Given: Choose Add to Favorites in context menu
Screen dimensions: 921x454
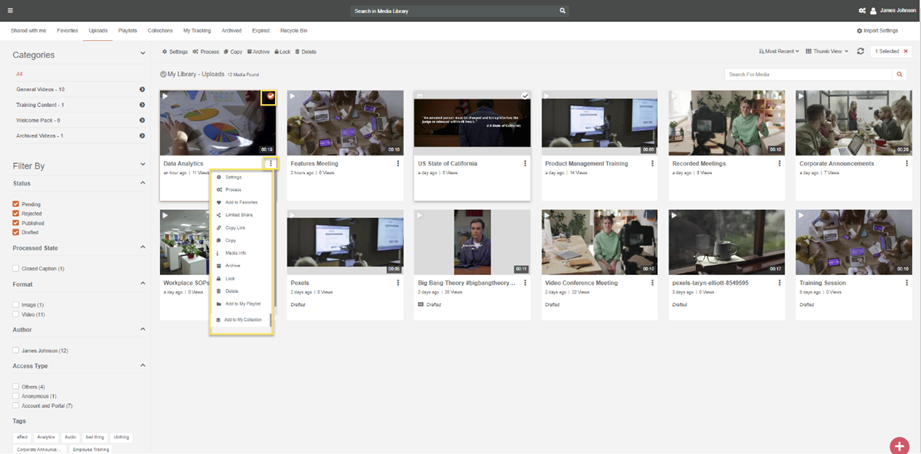Looking at the screenshot, I should click(240, 202).
